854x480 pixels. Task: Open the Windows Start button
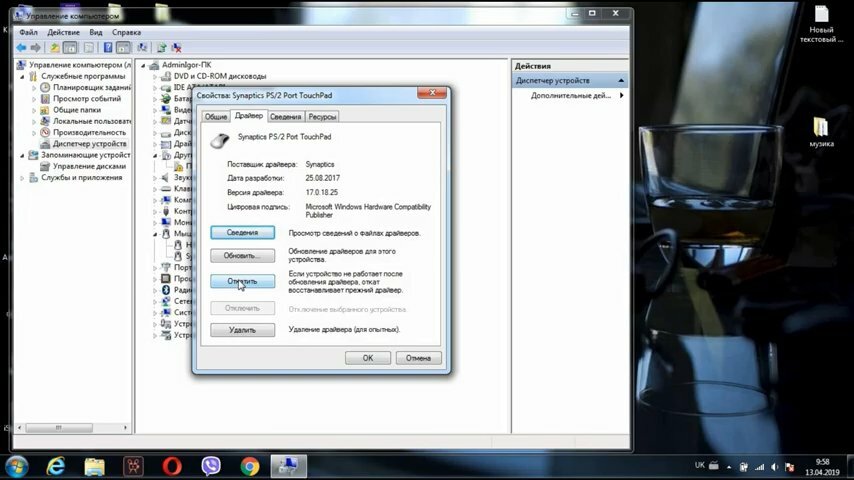tap(17, 467)
